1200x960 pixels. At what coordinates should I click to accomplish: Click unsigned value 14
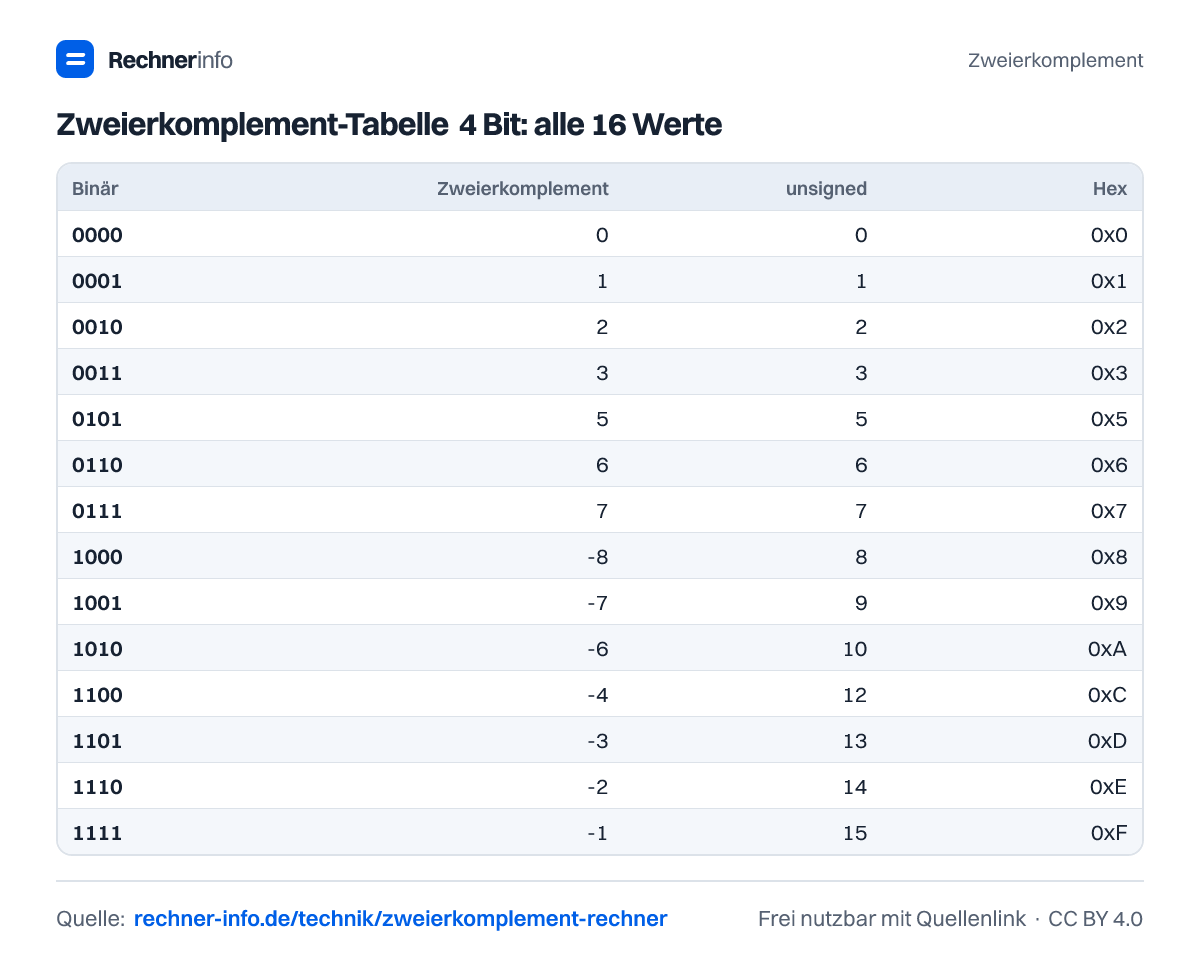[855, 787]
